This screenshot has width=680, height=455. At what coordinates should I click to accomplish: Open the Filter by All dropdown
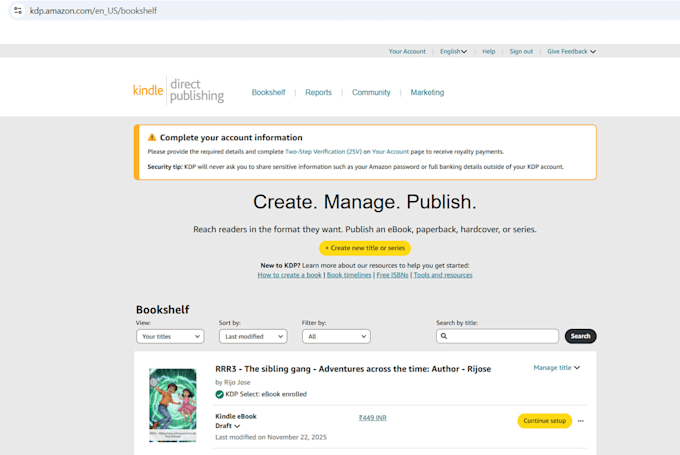coord(336,337)
